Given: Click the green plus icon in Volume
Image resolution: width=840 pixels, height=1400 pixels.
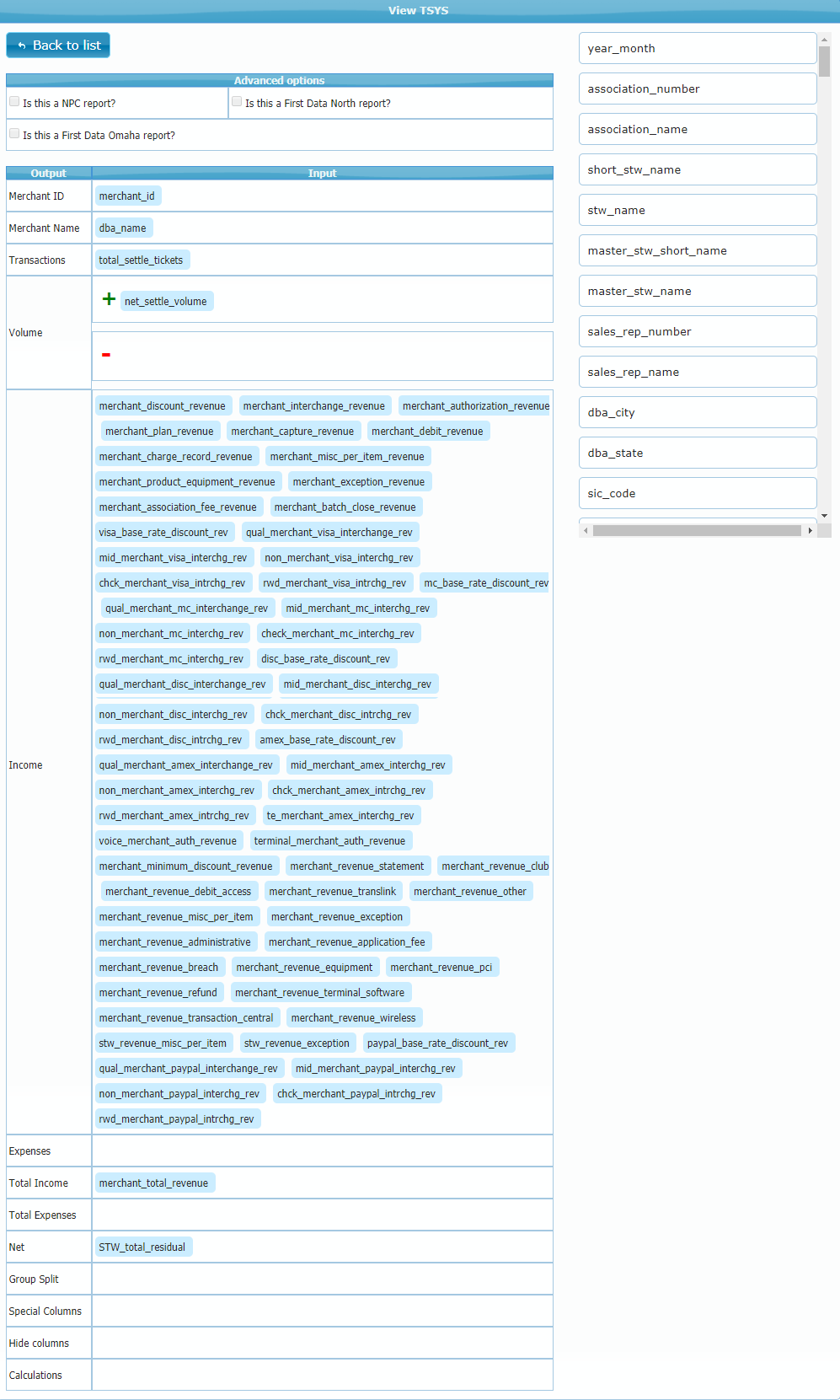Looking at the screenshot, I should click(109, 299).
